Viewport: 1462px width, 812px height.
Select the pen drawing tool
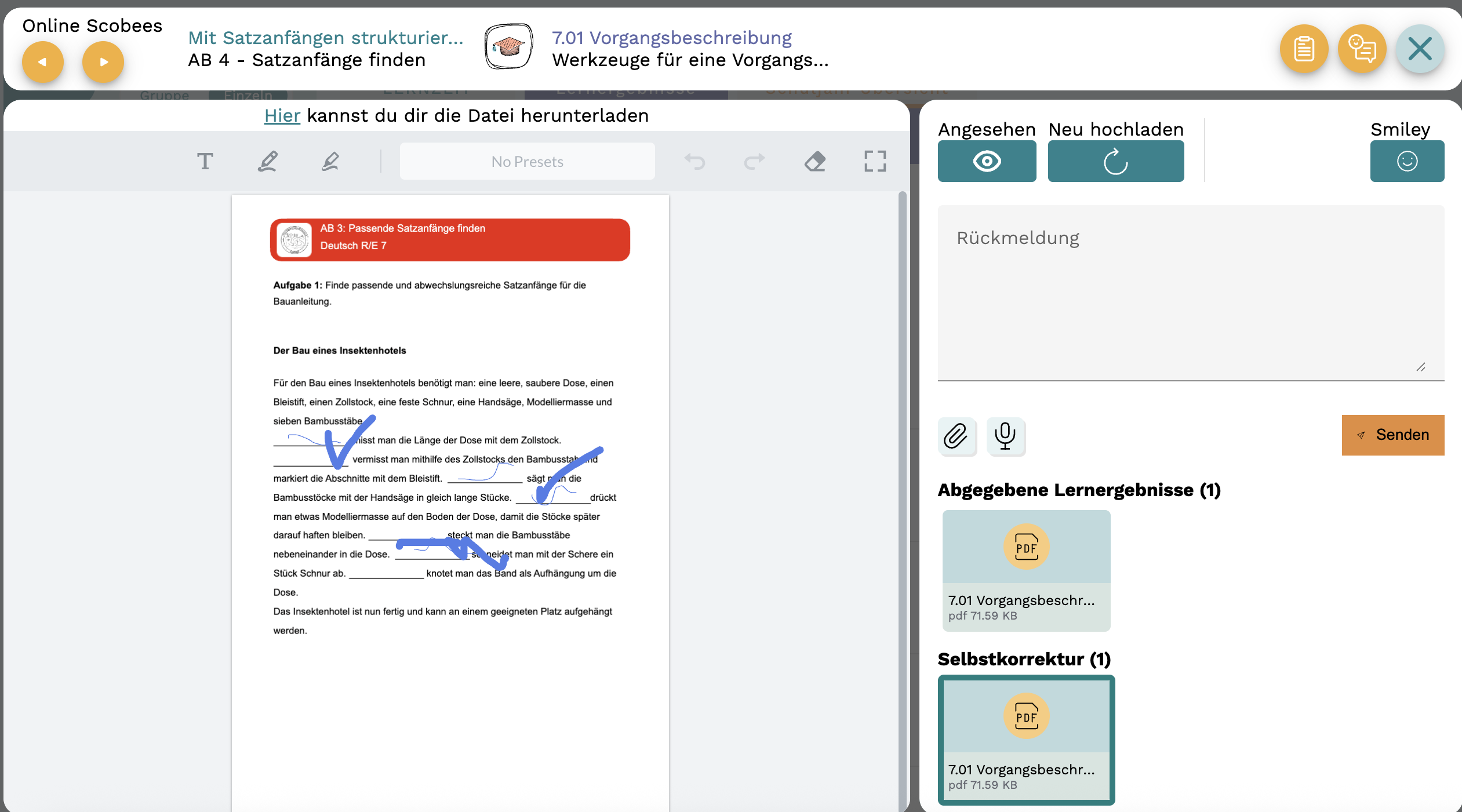(268, 161)
